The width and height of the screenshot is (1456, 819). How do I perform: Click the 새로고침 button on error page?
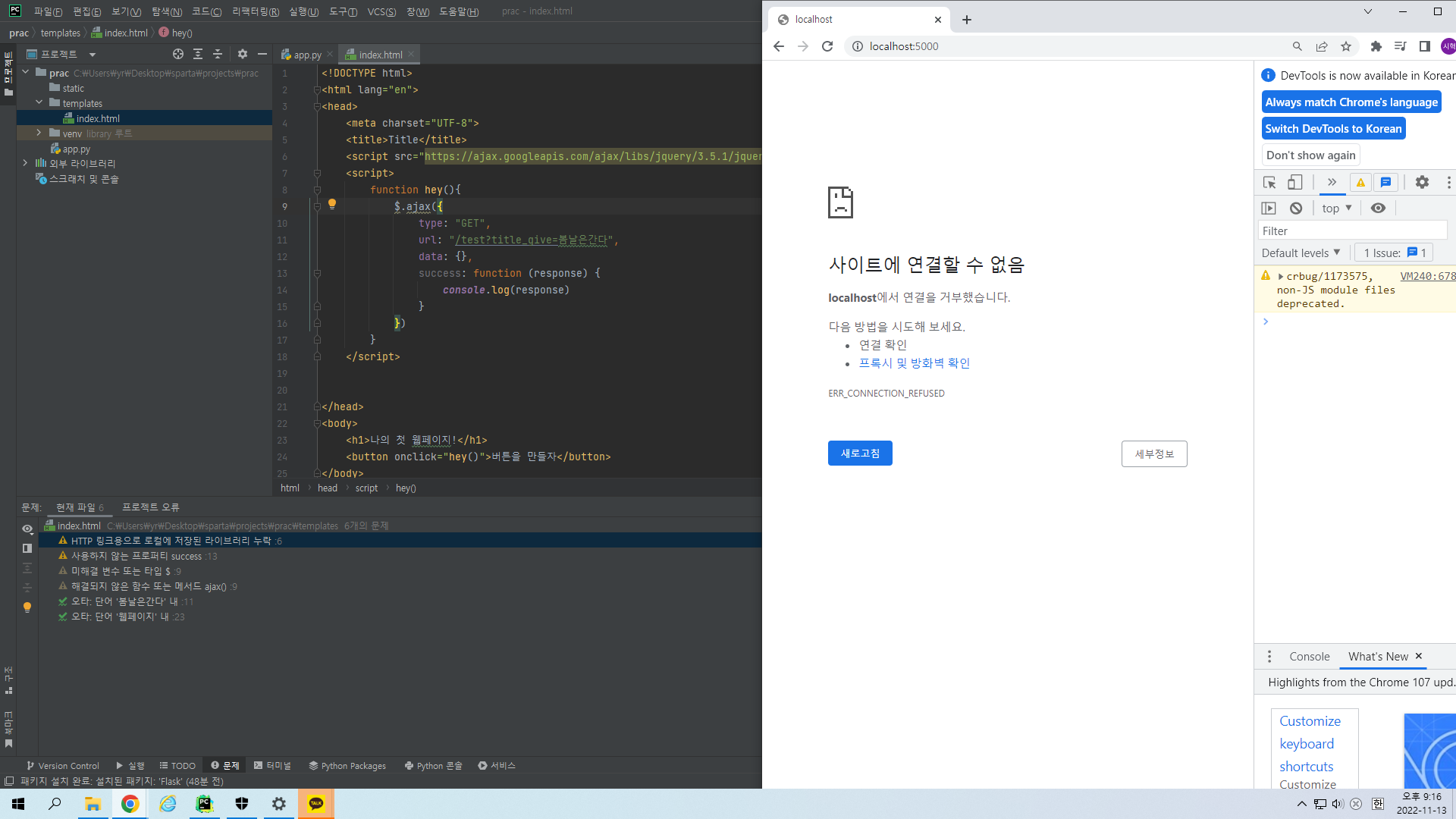tap(860, 453)
